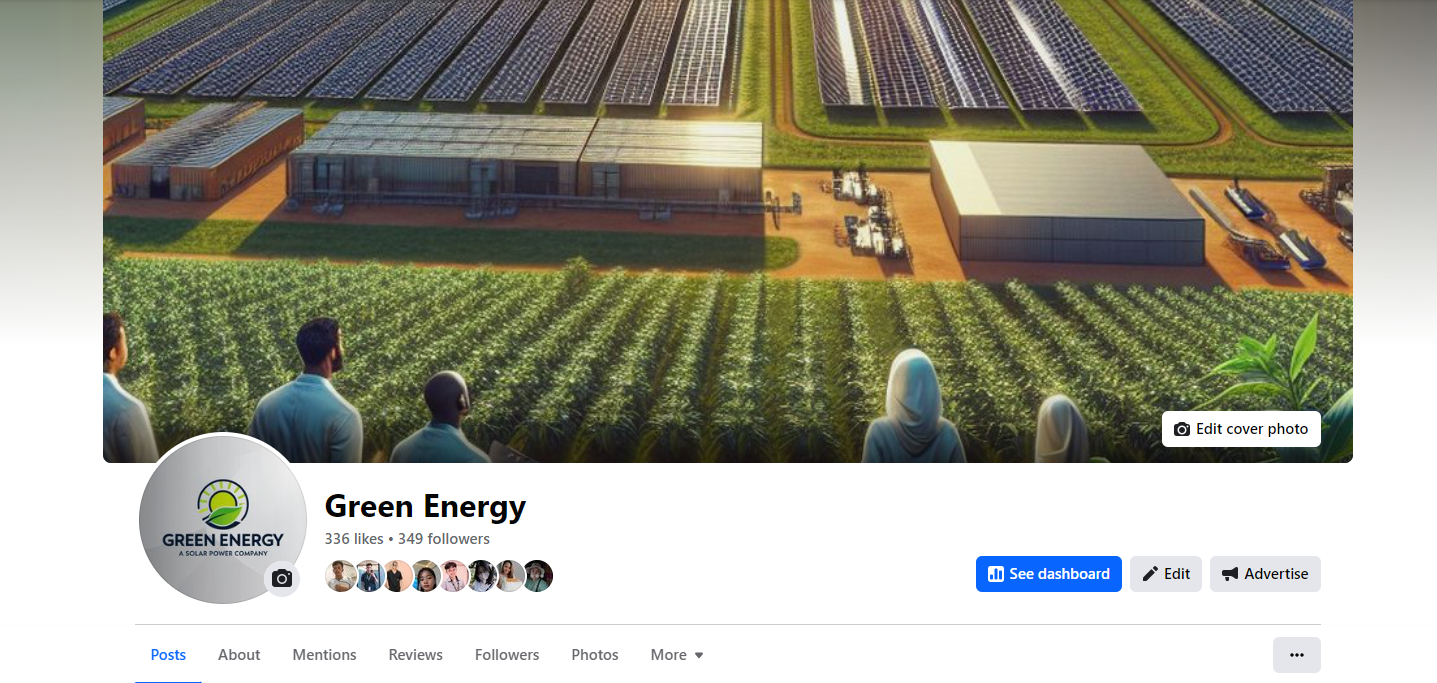1437x683 pixels.
Task: Click the Green Energy page title
Action: [x=425, y=506]
